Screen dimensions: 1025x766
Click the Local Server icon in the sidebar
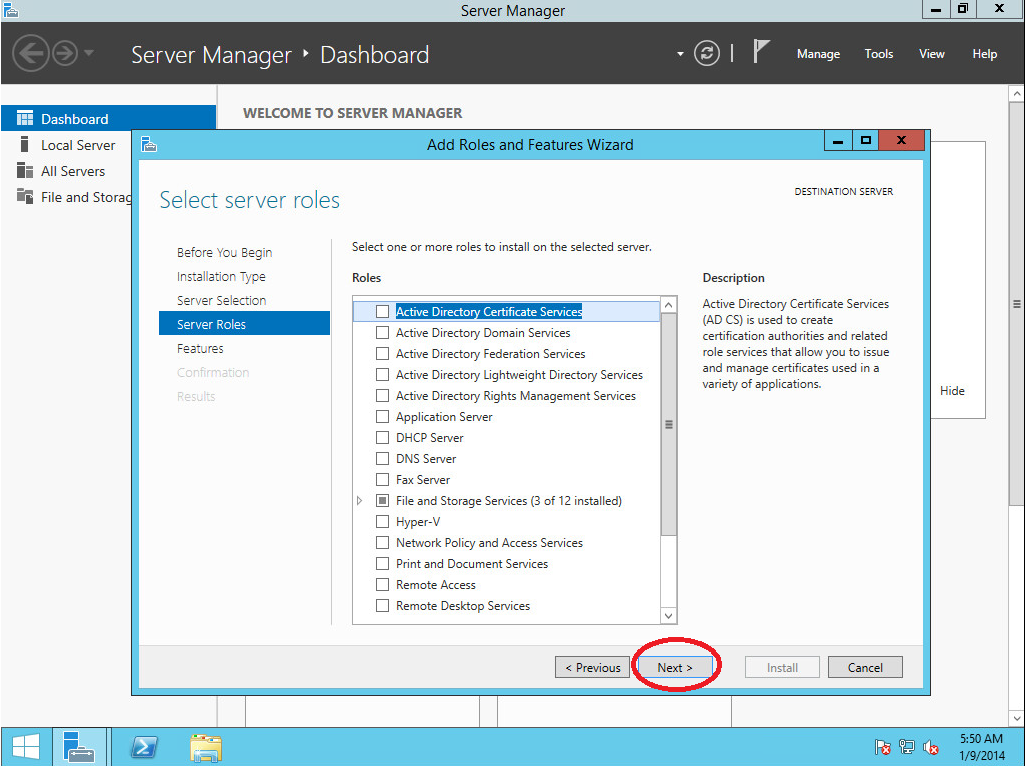tap(25, 144)
